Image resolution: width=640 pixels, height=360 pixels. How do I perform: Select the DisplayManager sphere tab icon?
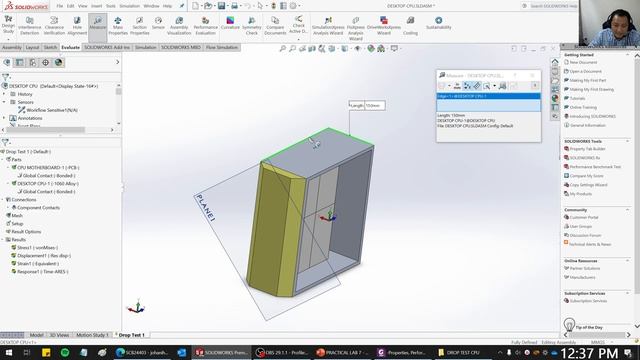[58, 62]
